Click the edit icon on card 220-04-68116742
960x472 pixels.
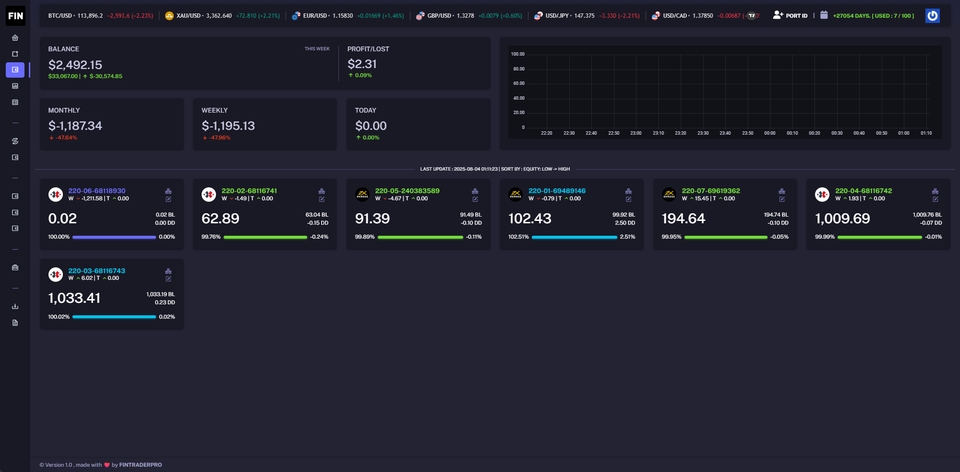[x=935, y=199]
